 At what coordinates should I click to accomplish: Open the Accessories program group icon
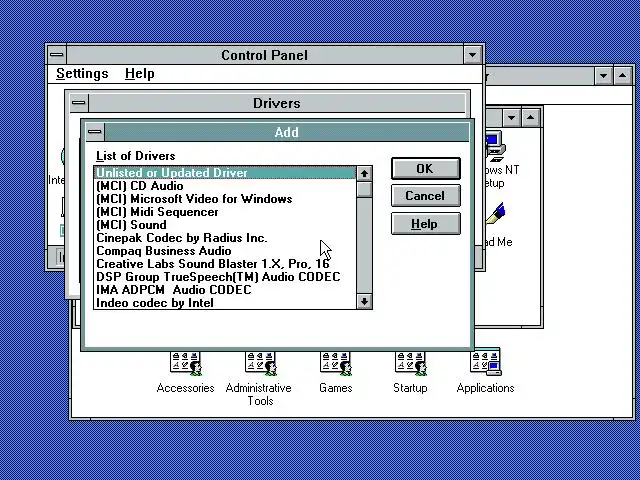click(x=186, y=363)
